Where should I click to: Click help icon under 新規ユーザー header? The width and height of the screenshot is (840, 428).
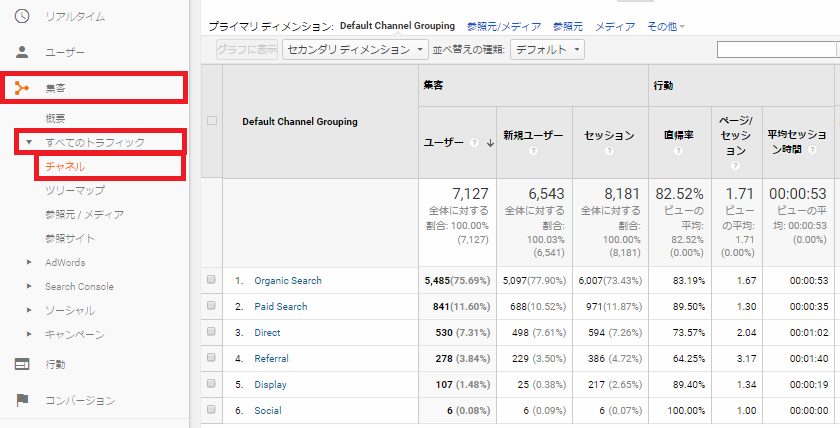(534, 151)
